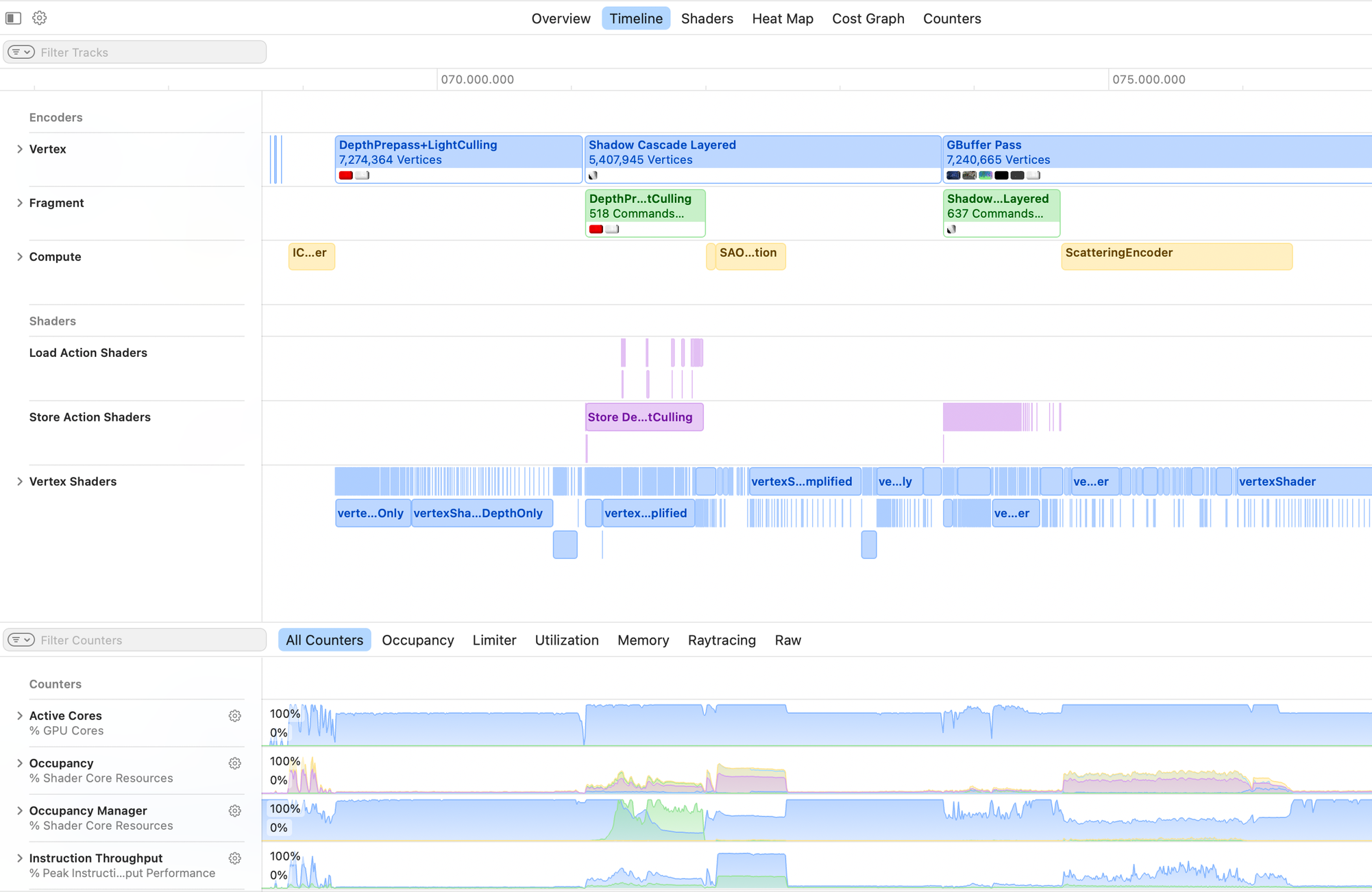Expand the Fragment encoder track
This screenshot has width=1372, height=892.
point(20,203)
